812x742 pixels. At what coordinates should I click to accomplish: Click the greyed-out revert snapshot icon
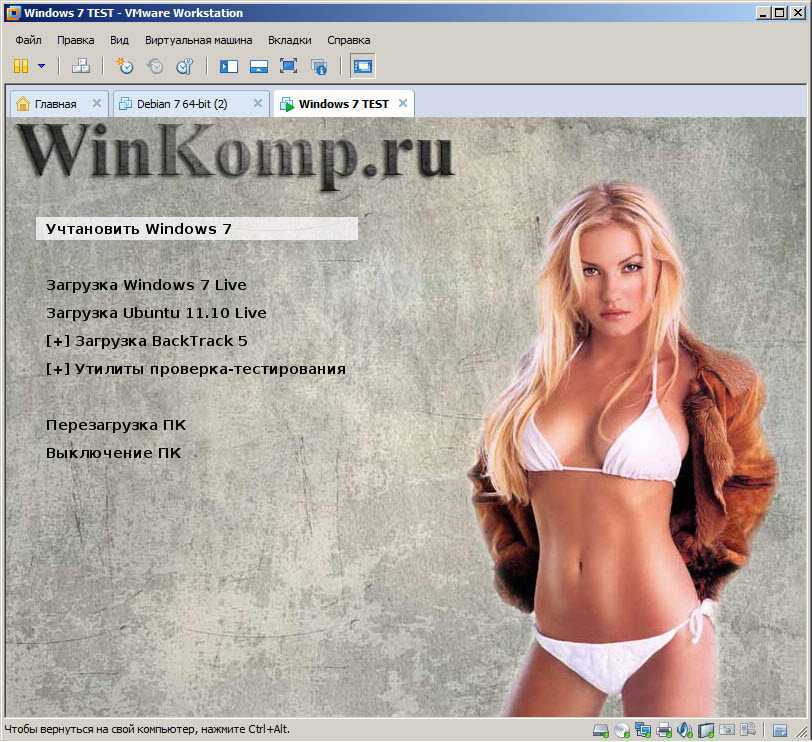pos(155,66)
